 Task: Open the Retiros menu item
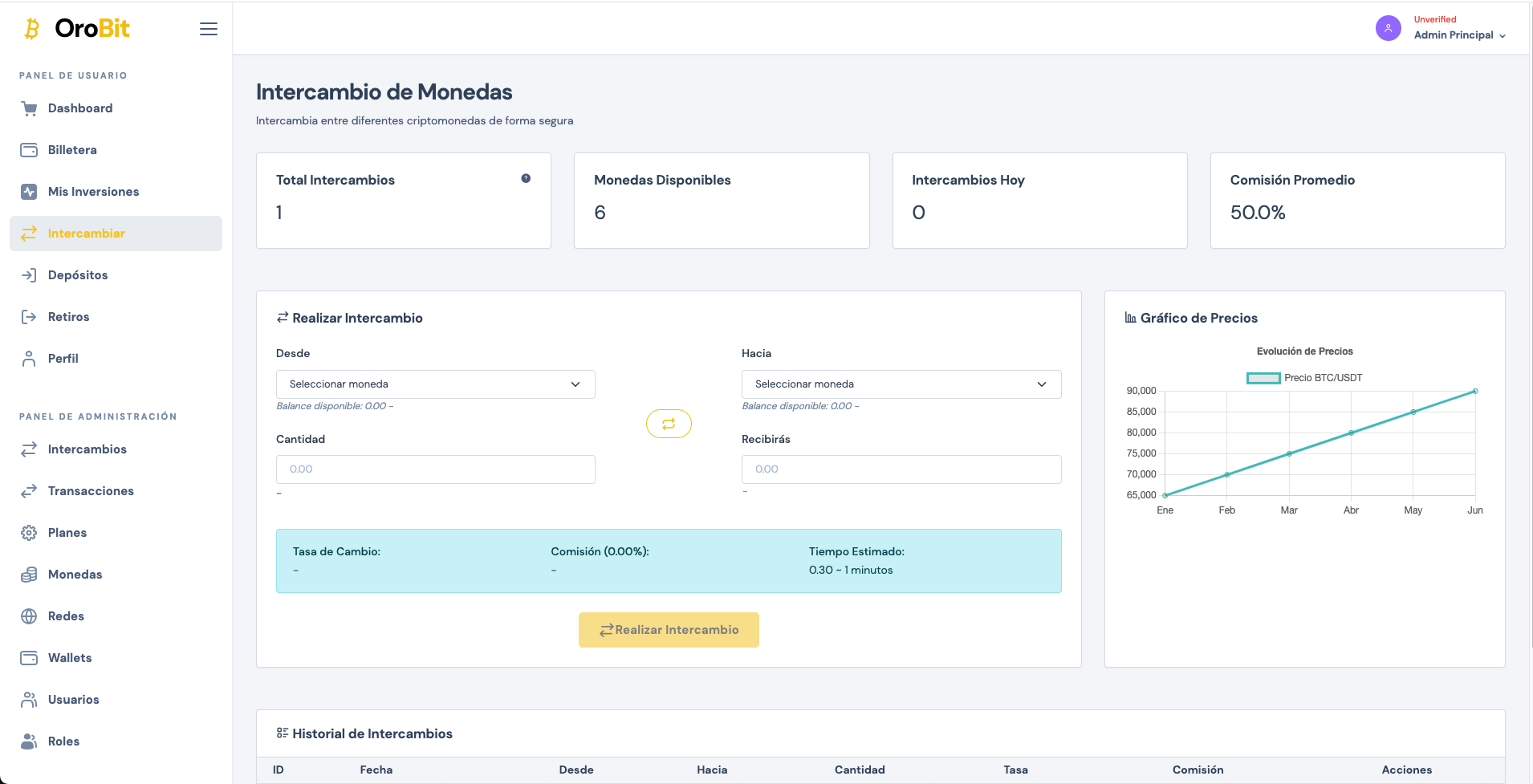pos(116,317)
